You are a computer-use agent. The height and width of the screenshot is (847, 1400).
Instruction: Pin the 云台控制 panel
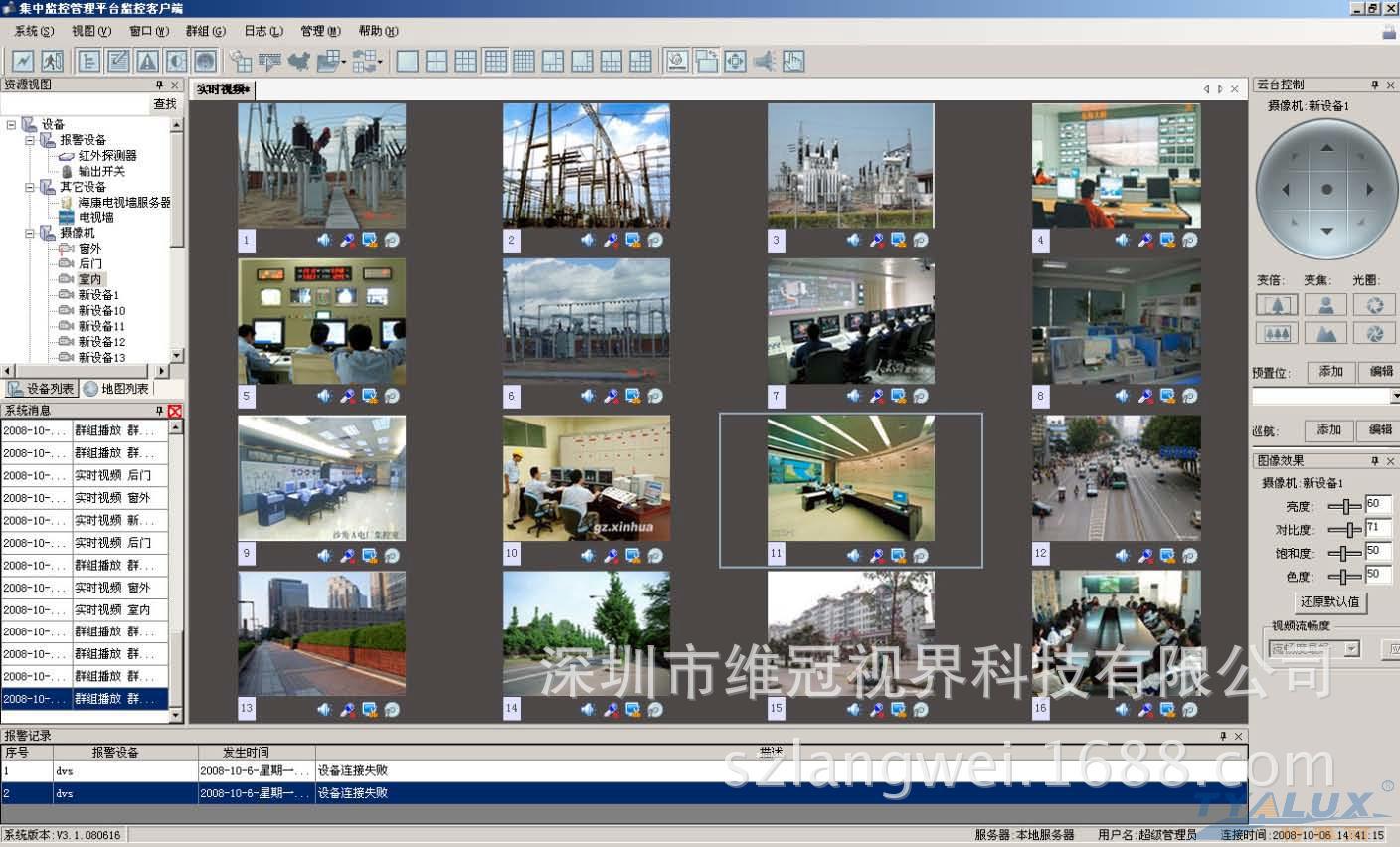(x=1375, y=85)
